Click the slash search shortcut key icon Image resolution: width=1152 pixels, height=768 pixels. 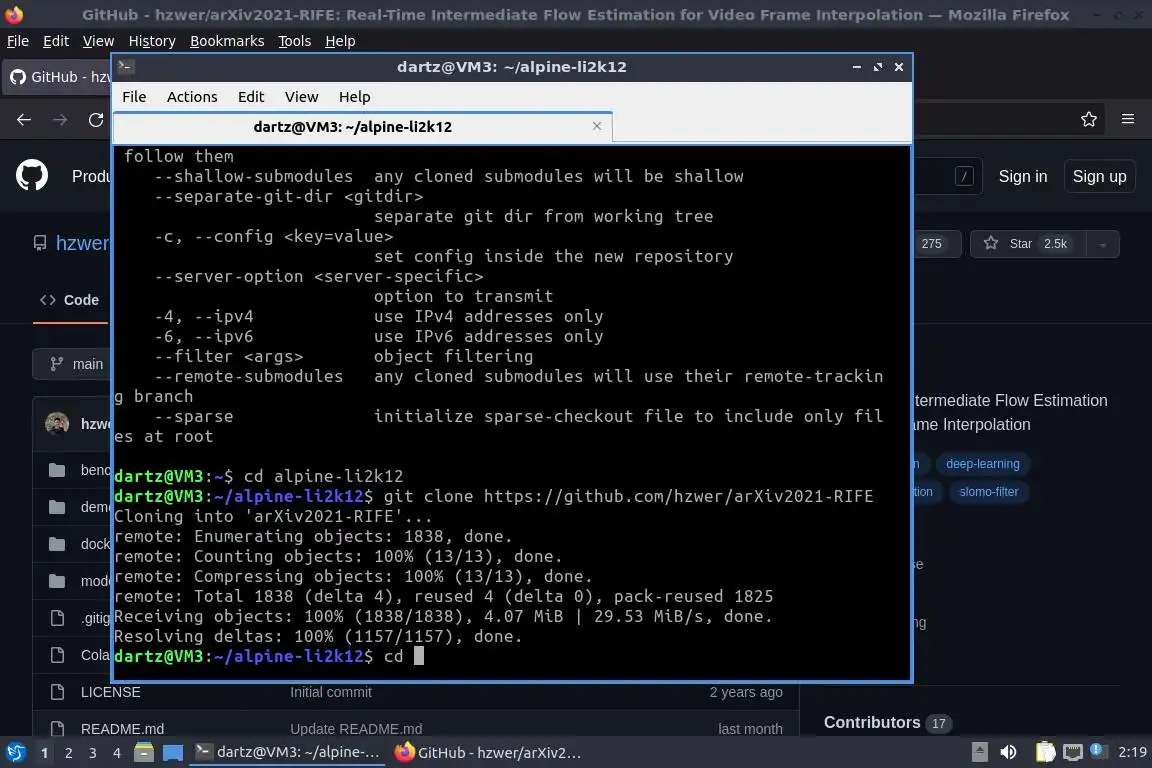964,176
